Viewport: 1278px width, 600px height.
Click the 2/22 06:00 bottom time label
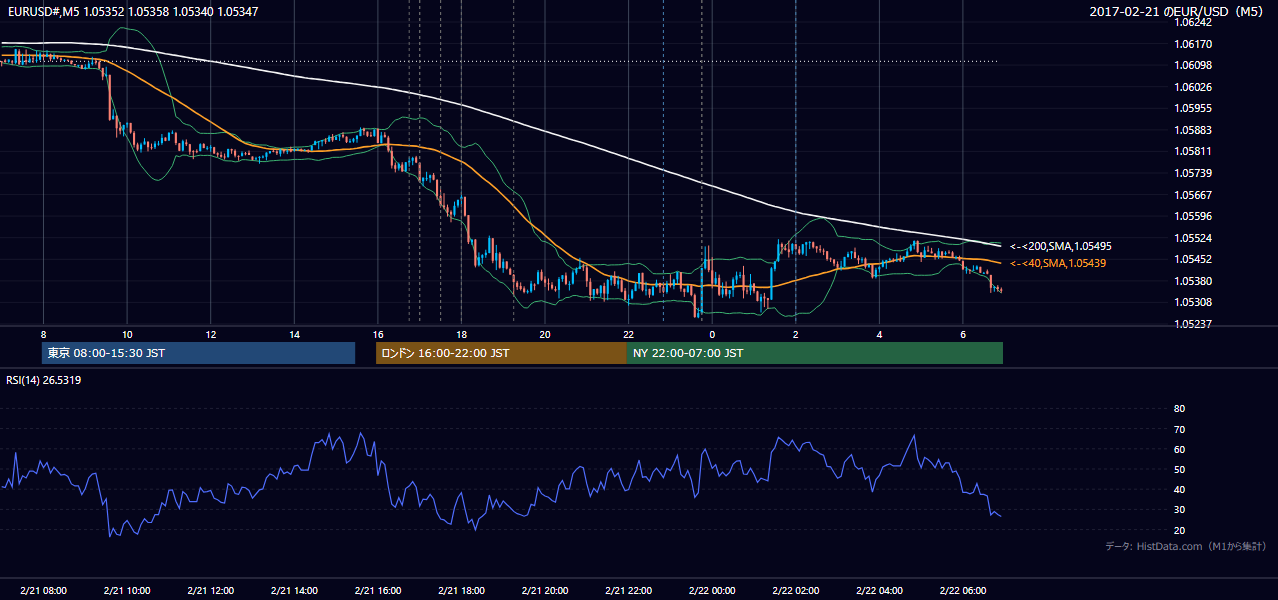pyautogui.click(x=962, y=591)
